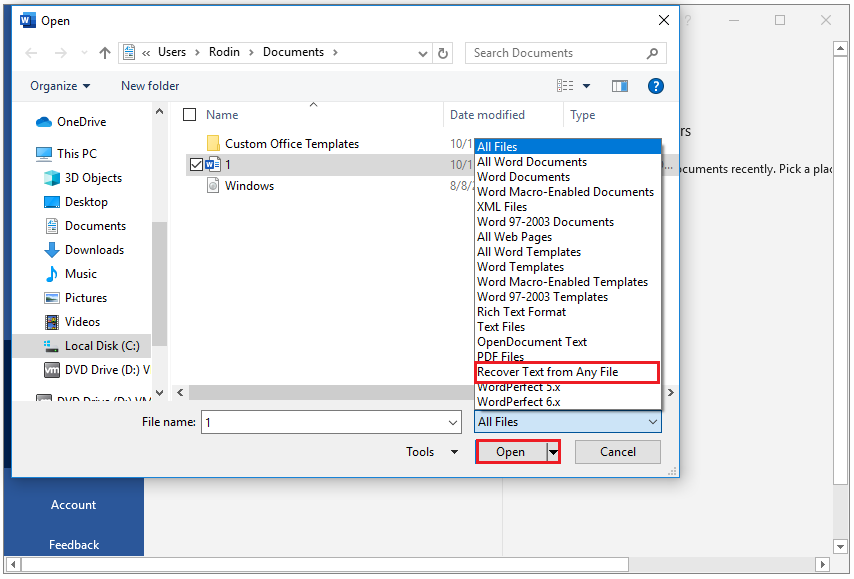Select the Custom Office Templates folder
This screenshot has height=579, width=854.
coord(292,144)
